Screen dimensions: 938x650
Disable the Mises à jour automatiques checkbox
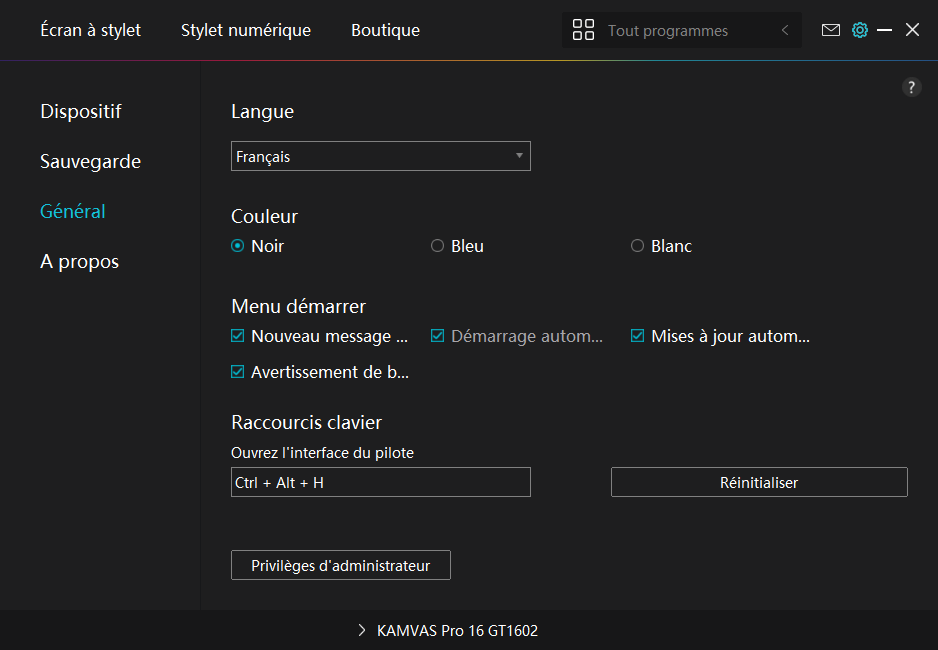coord(637,336)
